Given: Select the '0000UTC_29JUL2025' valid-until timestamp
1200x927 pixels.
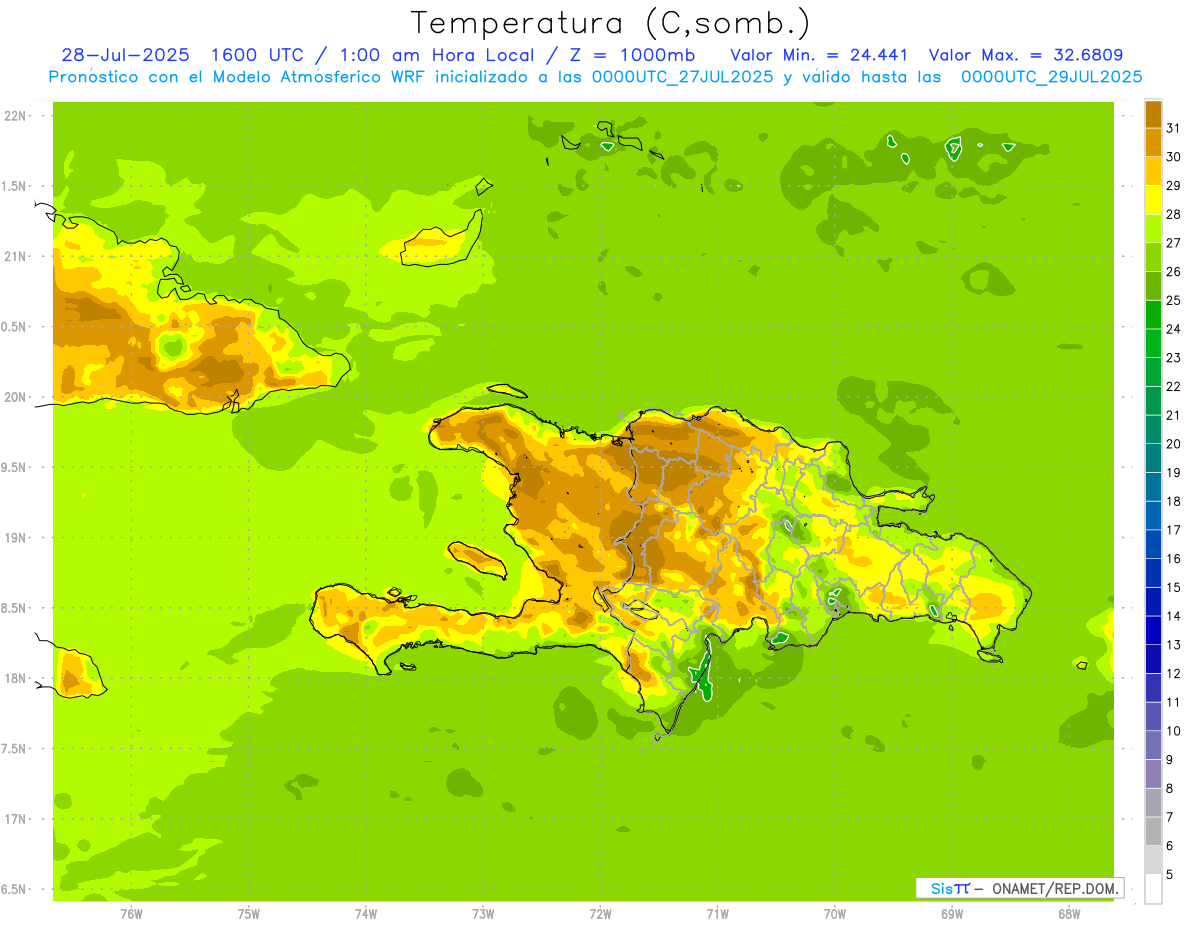Looking at the screenshot, I should [x=1051, y=77].
